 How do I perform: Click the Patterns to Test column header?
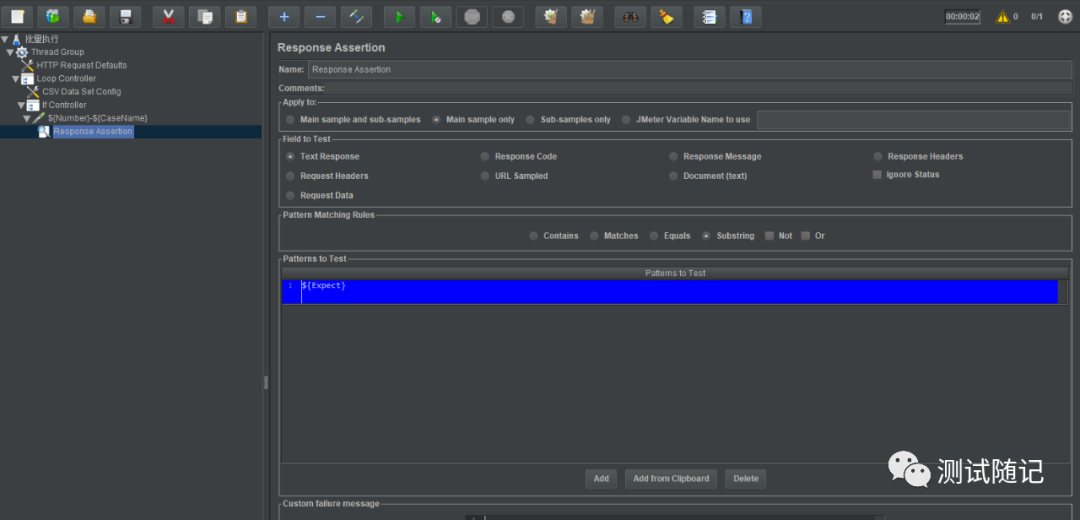pyautogui.click(x=674, y=273)
